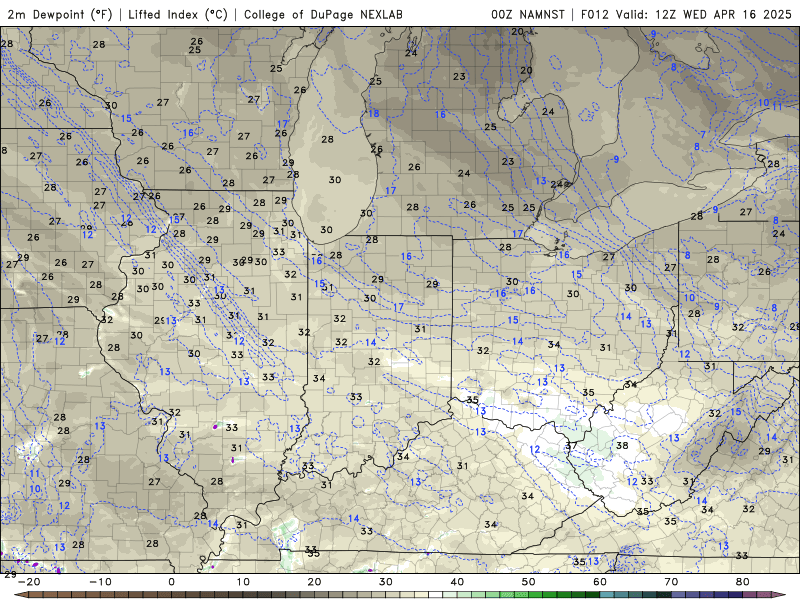Click the 80 label on the color scale
800x600 pixels.
743,582
